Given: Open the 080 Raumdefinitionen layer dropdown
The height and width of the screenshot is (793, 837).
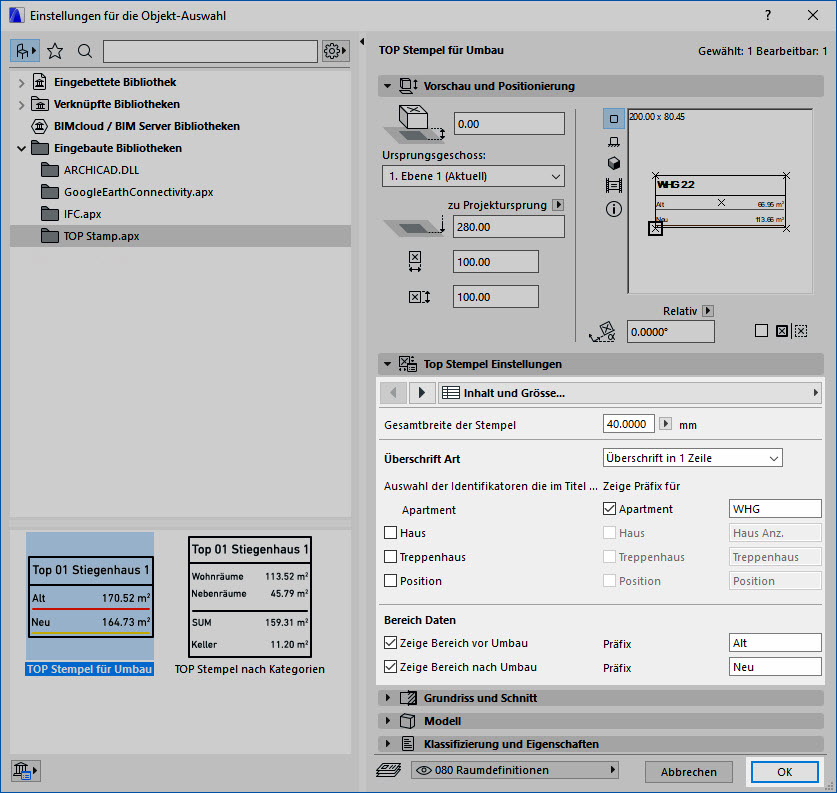Looking at the screenshot, I should pos(515,770).
